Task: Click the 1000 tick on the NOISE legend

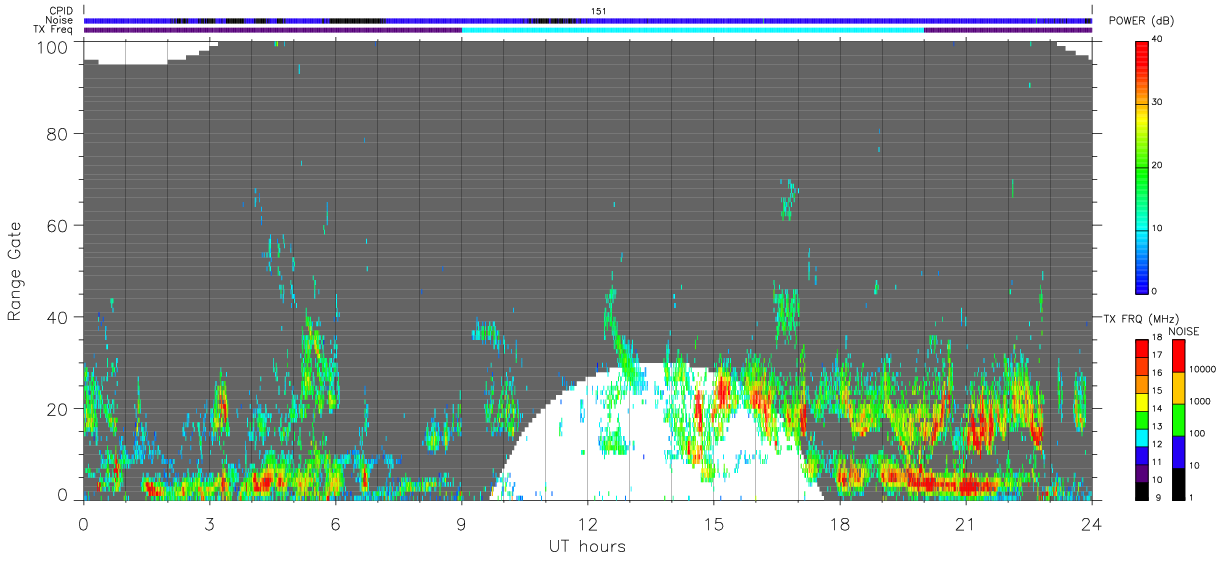Action: click(1200, 401)
